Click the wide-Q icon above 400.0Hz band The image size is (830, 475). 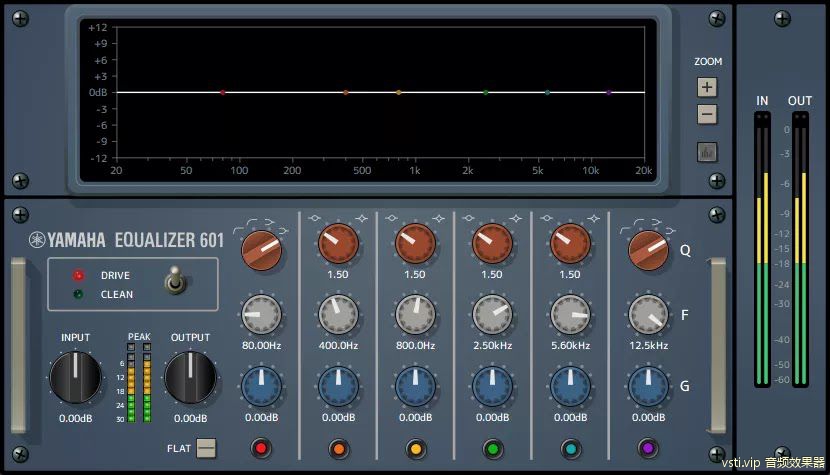[314, 218]
